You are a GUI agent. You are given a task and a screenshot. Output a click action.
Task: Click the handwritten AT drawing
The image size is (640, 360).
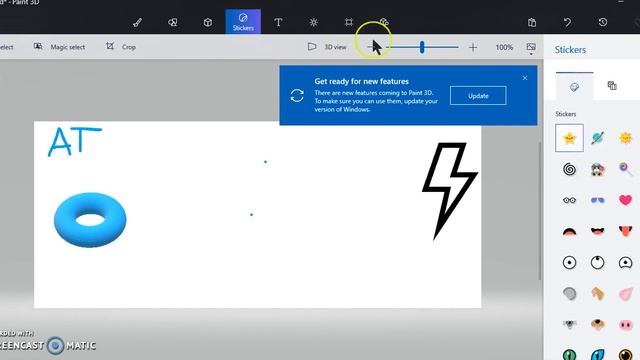coord(74,142)
